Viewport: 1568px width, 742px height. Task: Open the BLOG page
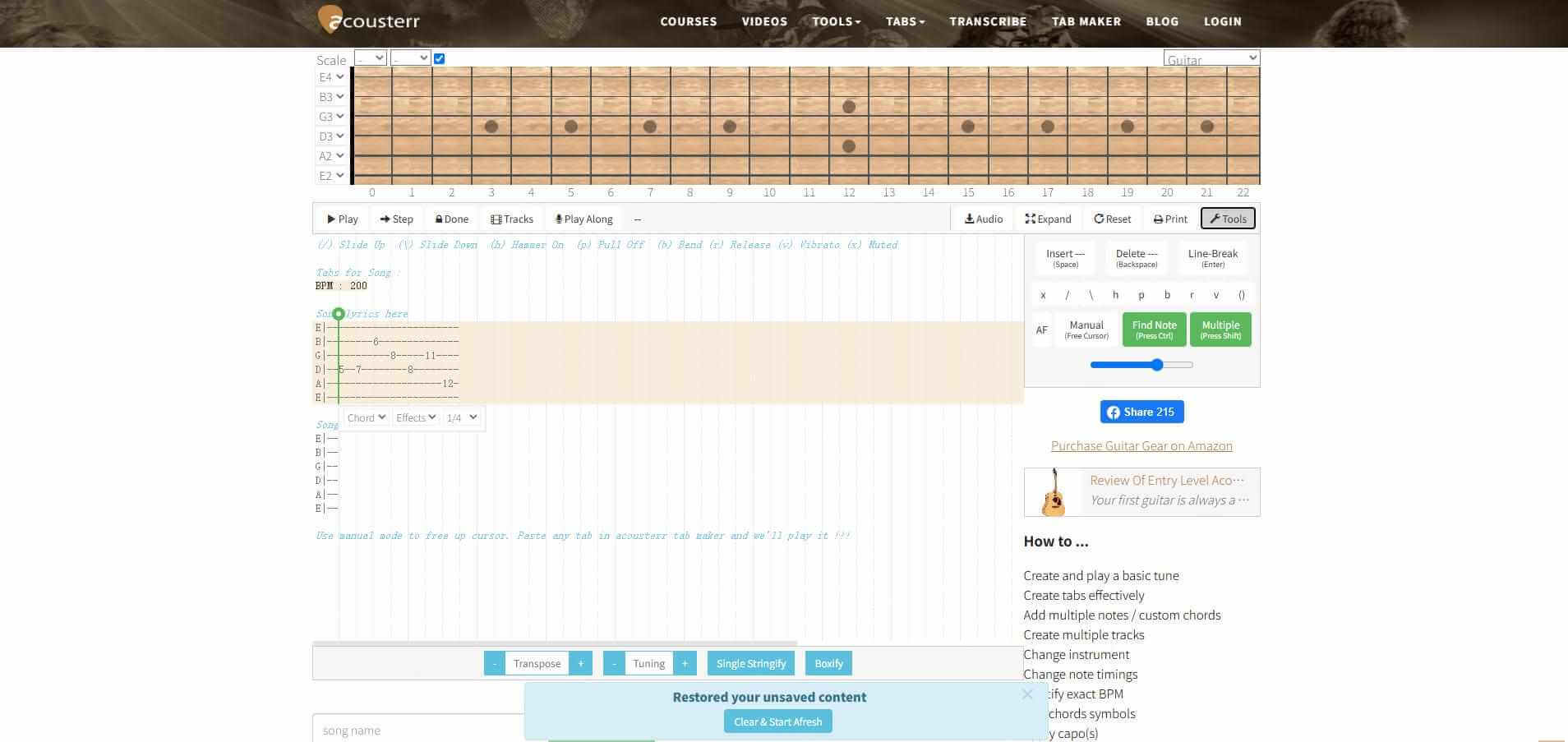click(1162, 21)
